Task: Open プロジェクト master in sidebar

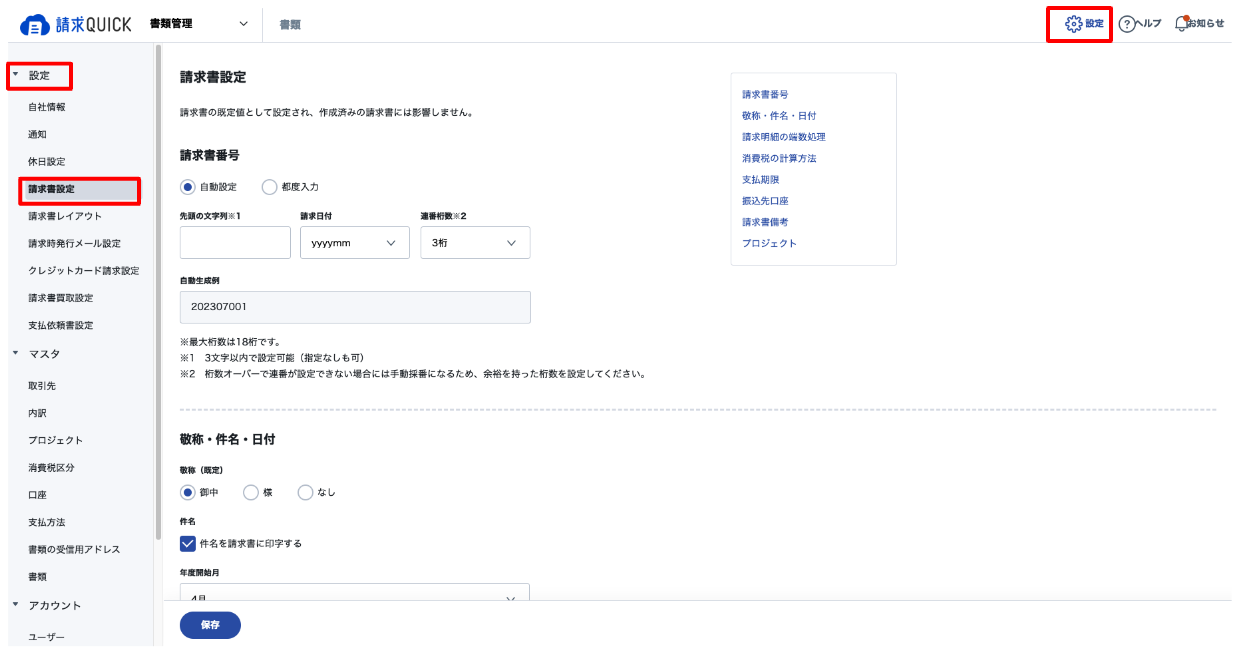Action: (x=56, y=440)
